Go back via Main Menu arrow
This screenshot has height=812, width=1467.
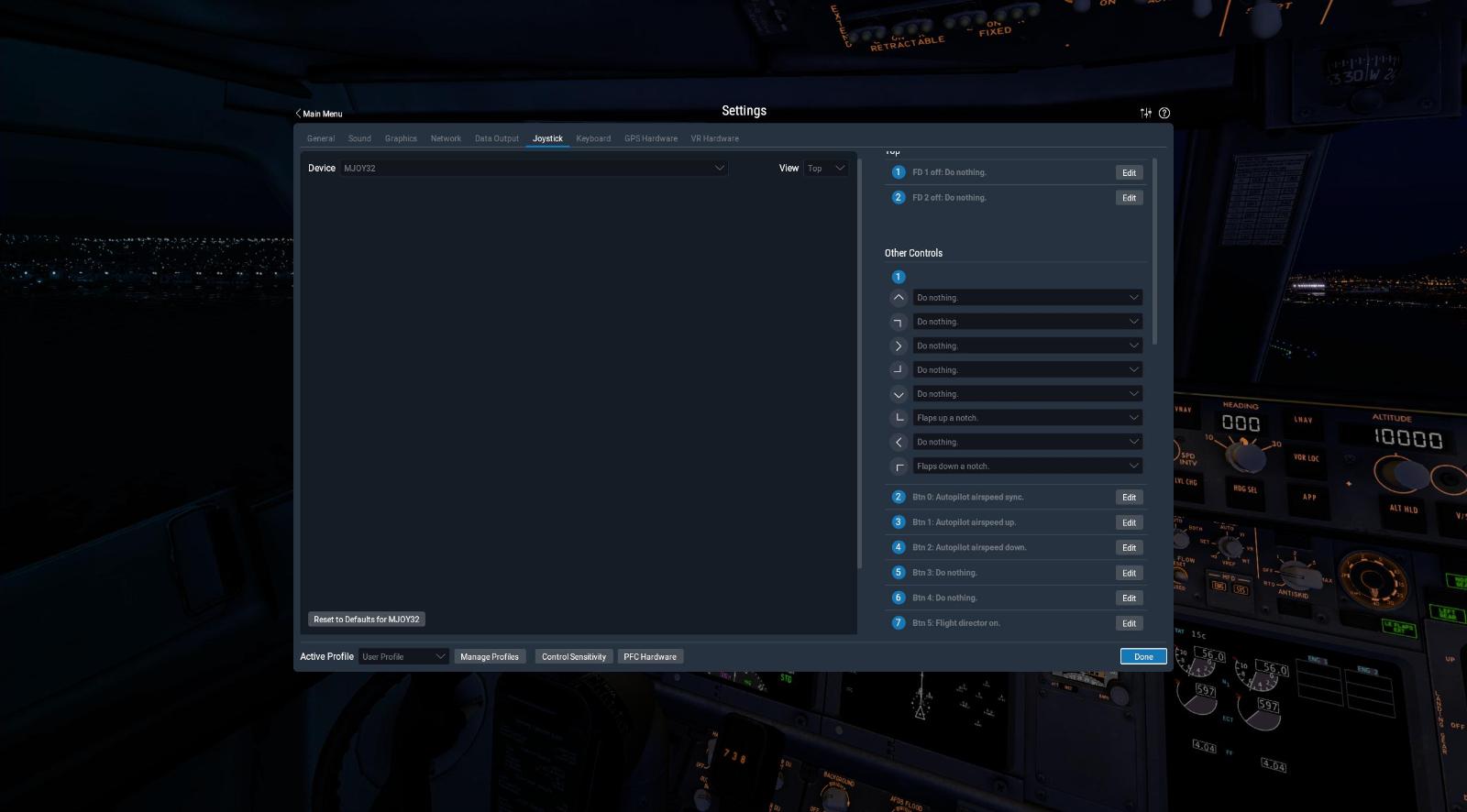tap(298, 114)
